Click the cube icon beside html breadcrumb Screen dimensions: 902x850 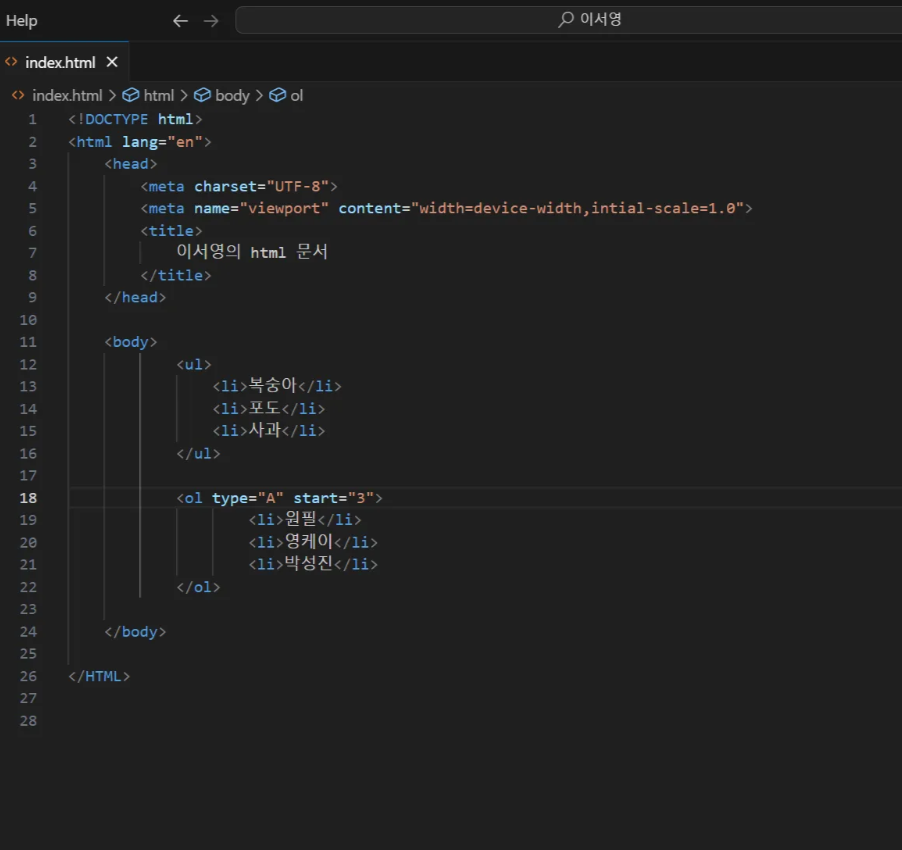point(130,95)
